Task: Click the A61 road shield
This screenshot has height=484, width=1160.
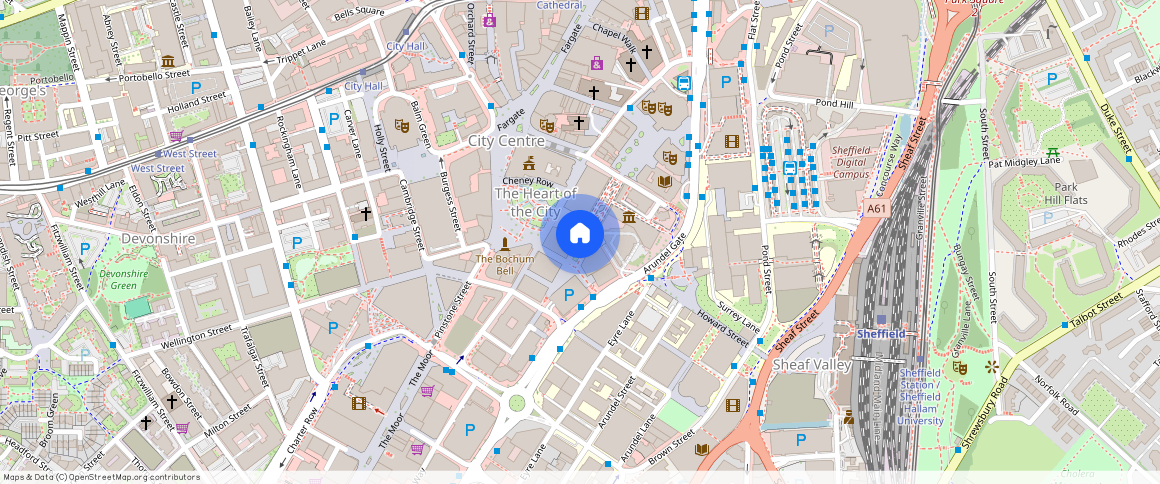Action: click(x=877, y=208)
